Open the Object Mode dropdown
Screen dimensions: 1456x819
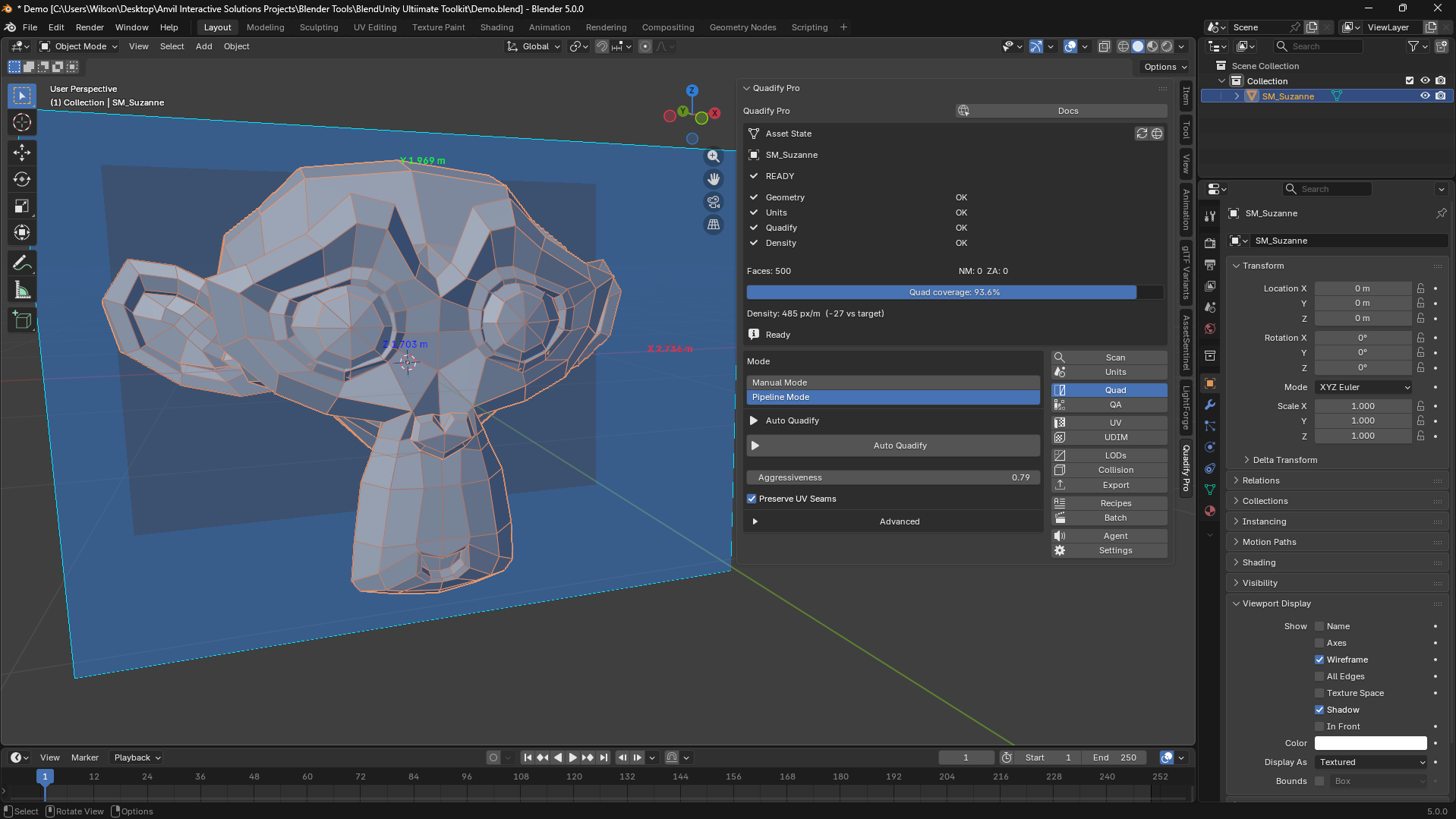(x=80, y=46)
